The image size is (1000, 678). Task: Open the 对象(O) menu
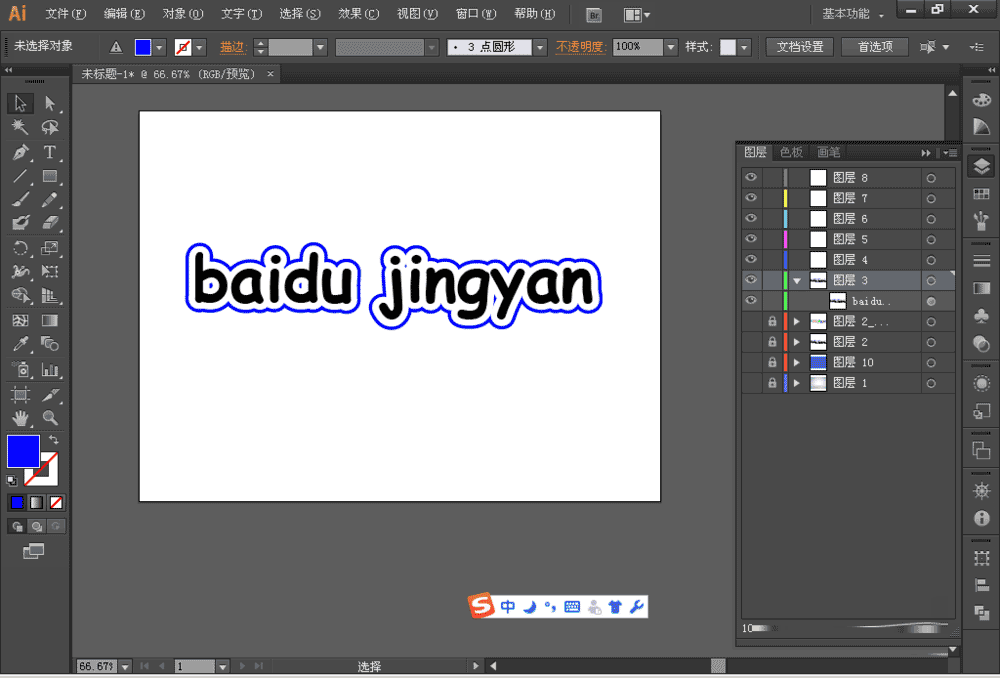[182, 14]
